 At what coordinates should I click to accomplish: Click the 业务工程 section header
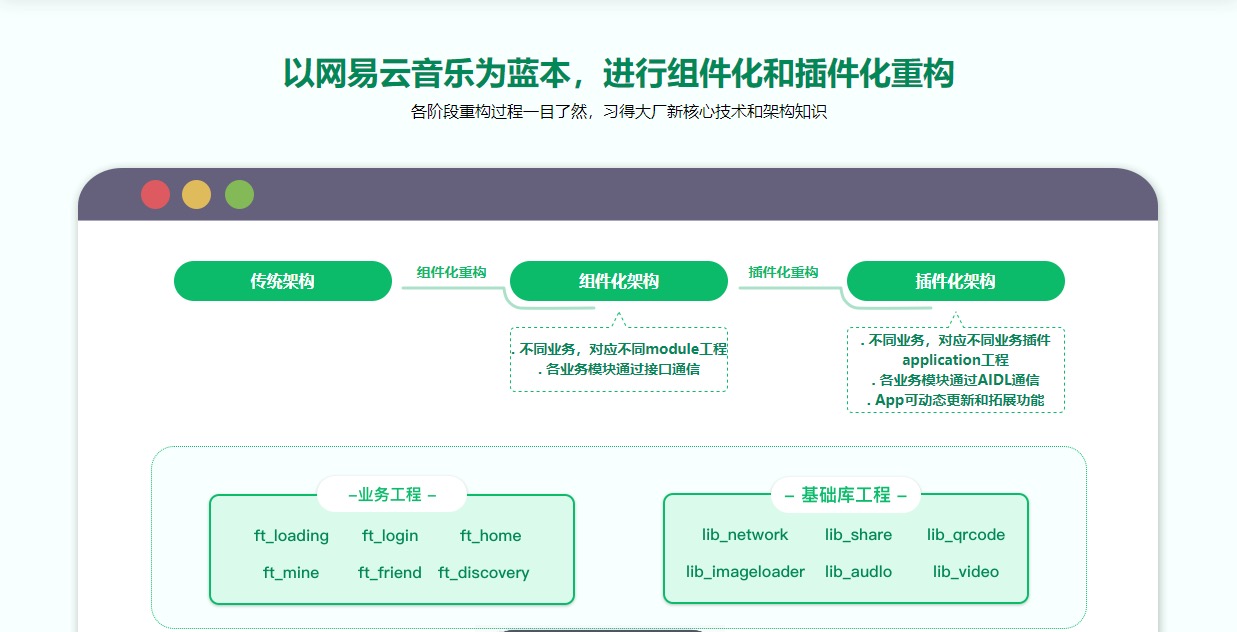tap(392, 495)
